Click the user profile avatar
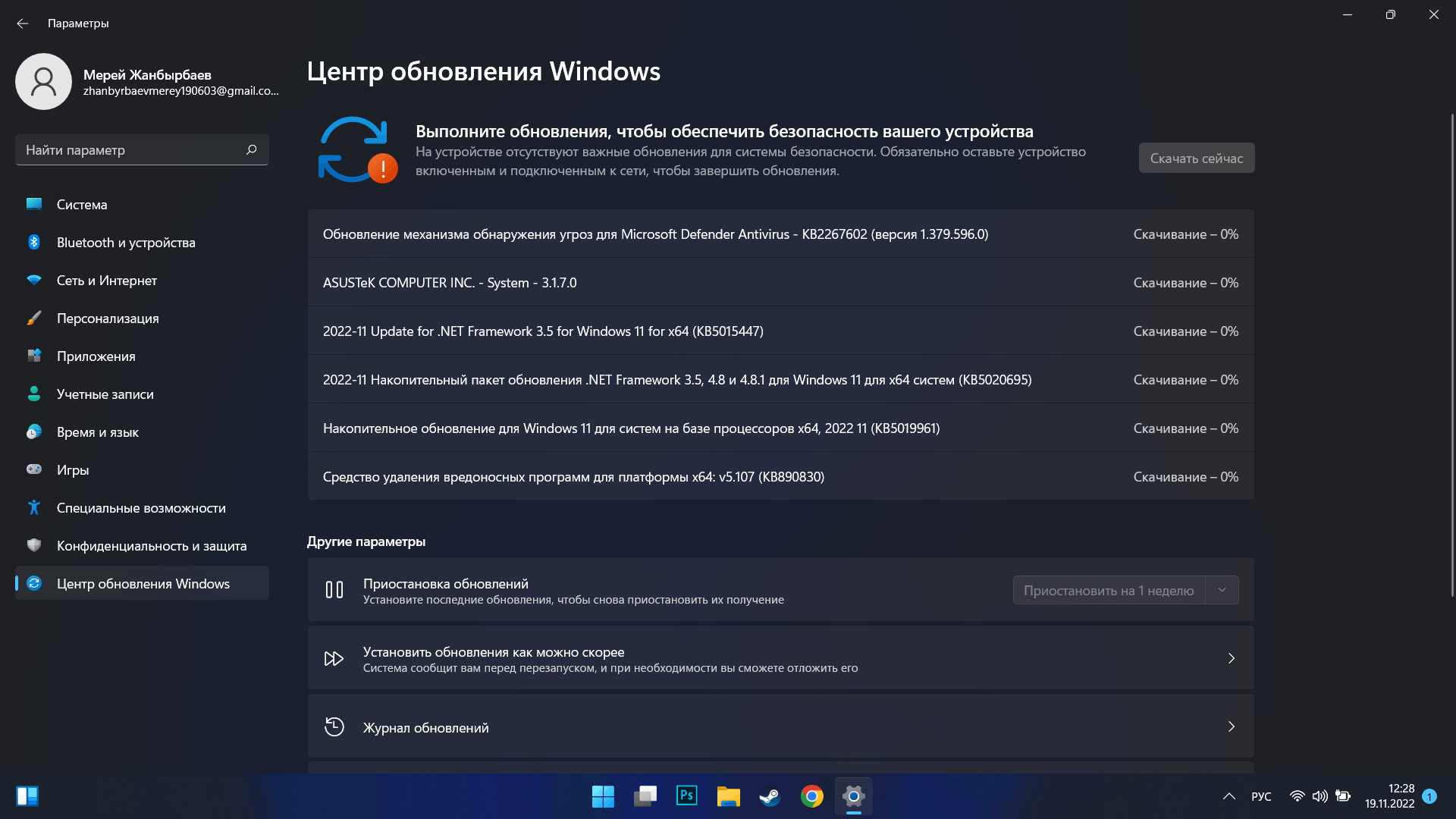The width and height of the screenshot is (1456, 819). (x=43, y=81)
